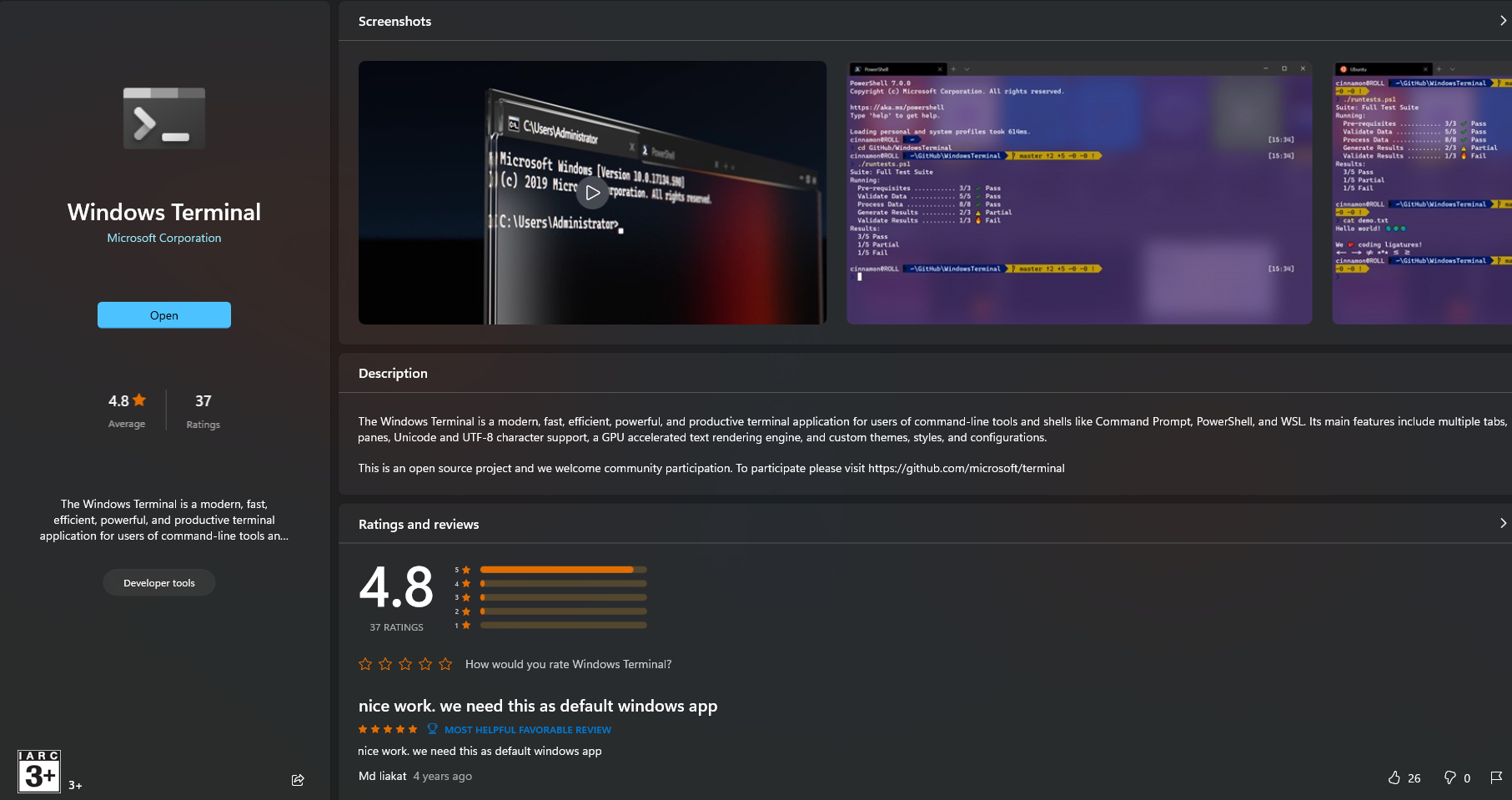The height and width of the screenshot is (800, 1512).
Task: Rate Windows Terminal two stars
Action: click(x=385, y=664)
